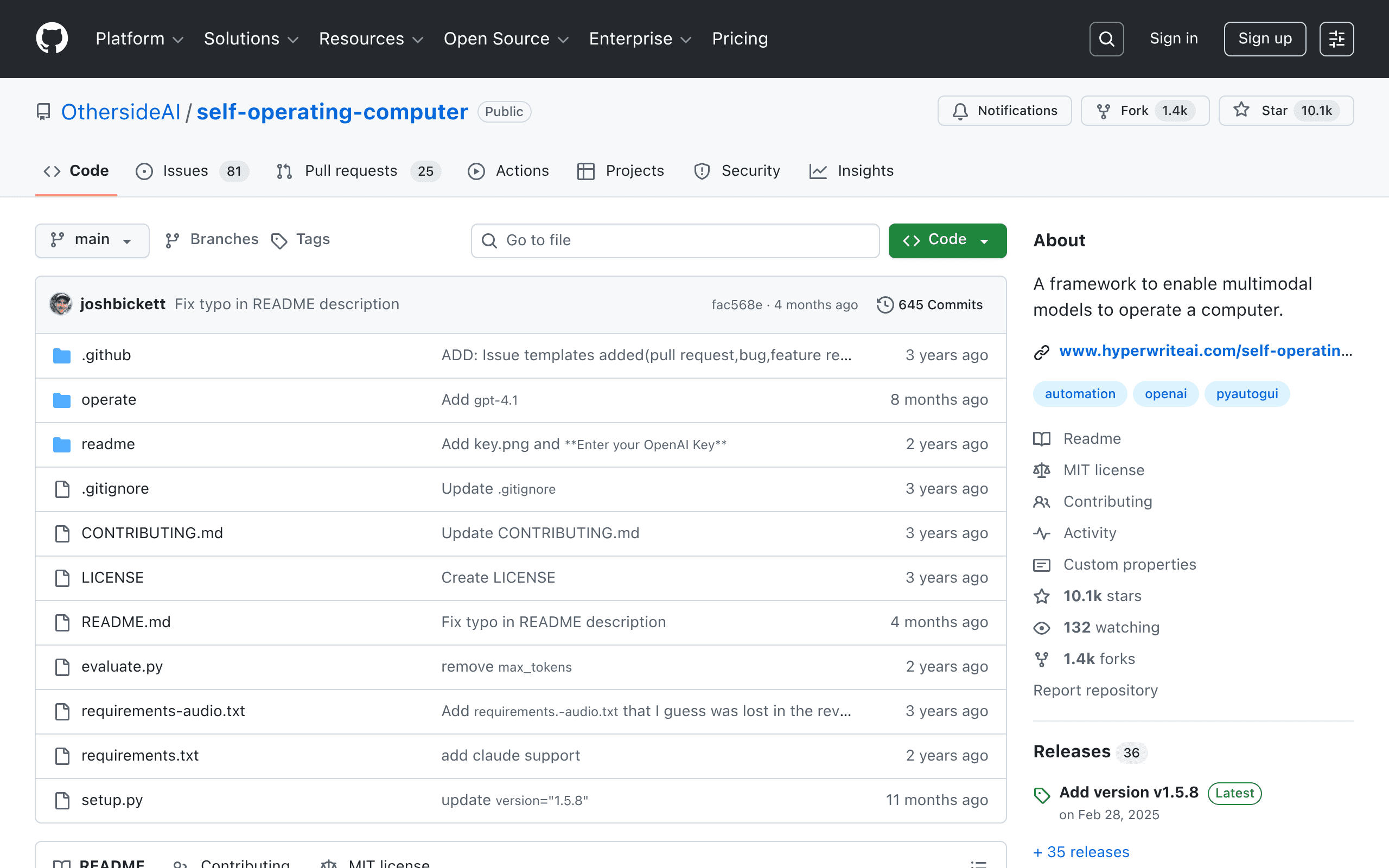Select the Insights tab

pyautogui.click(x=851, y=171)
